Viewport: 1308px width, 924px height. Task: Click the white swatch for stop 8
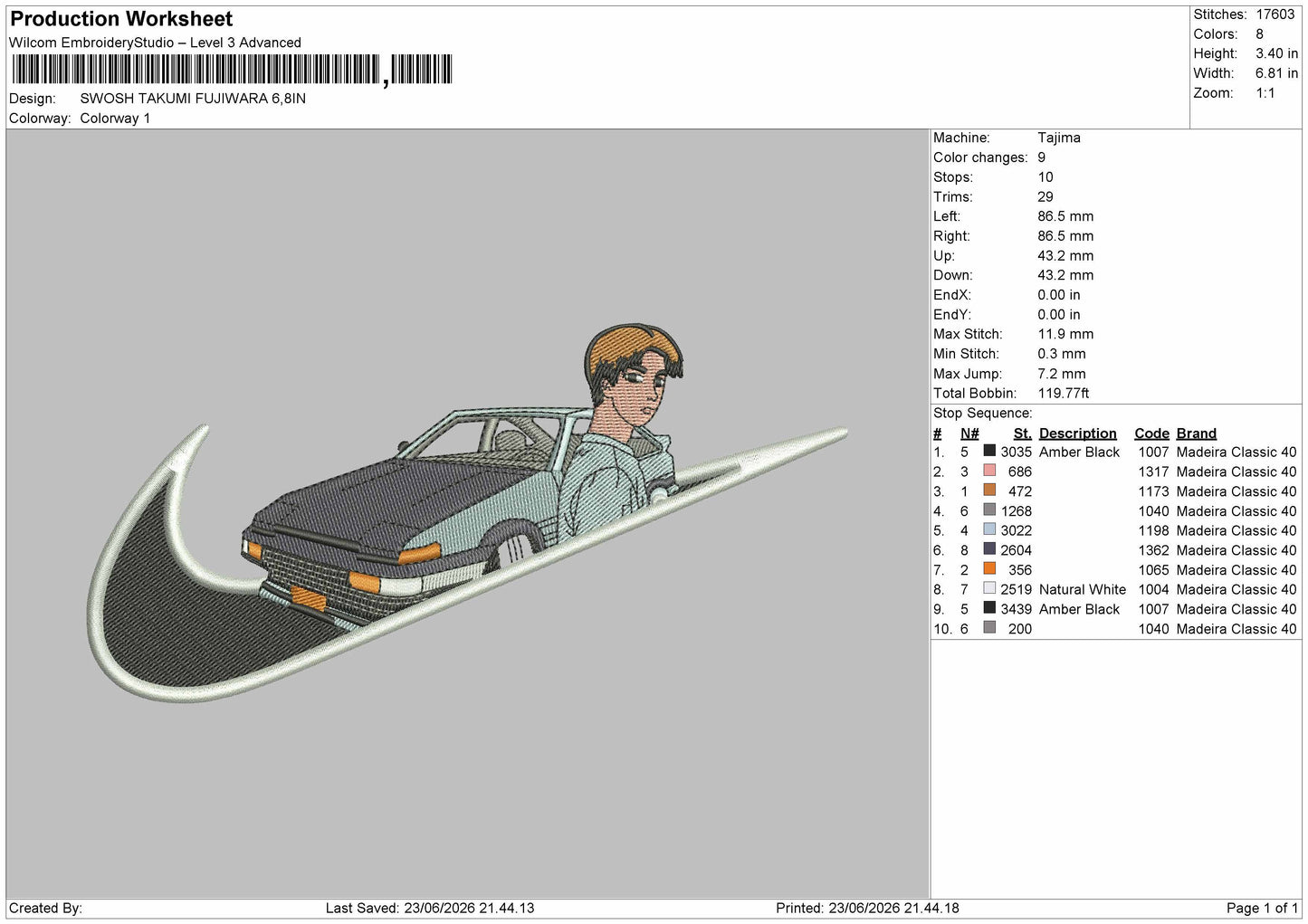pos(989,589)
